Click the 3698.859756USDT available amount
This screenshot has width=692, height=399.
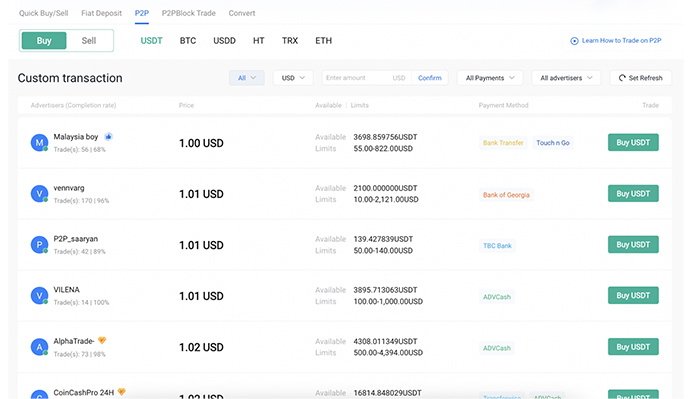(x=385, y=137)
